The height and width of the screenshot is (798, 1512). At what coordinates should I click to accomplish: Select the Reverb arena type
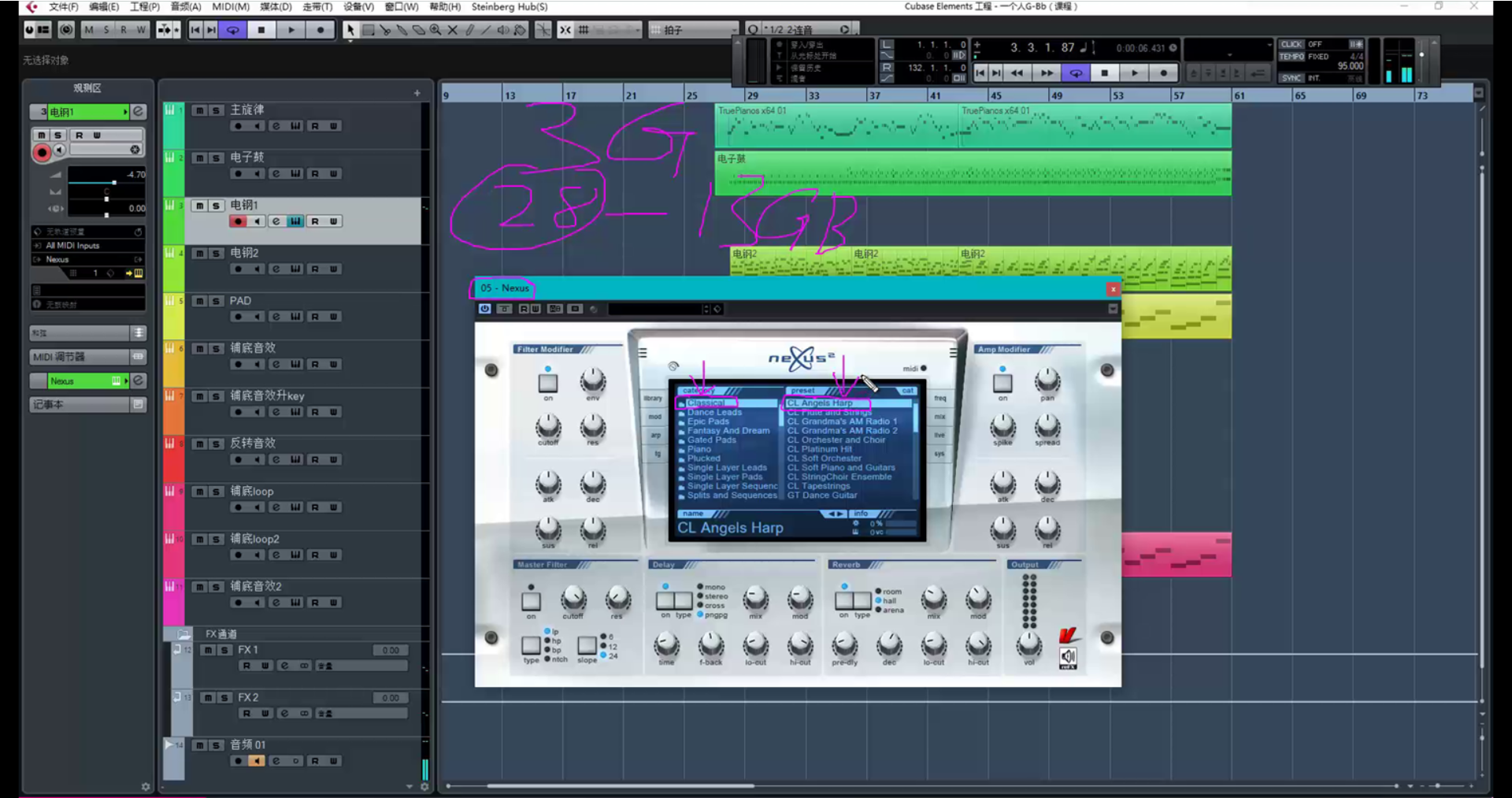[890, 610]
